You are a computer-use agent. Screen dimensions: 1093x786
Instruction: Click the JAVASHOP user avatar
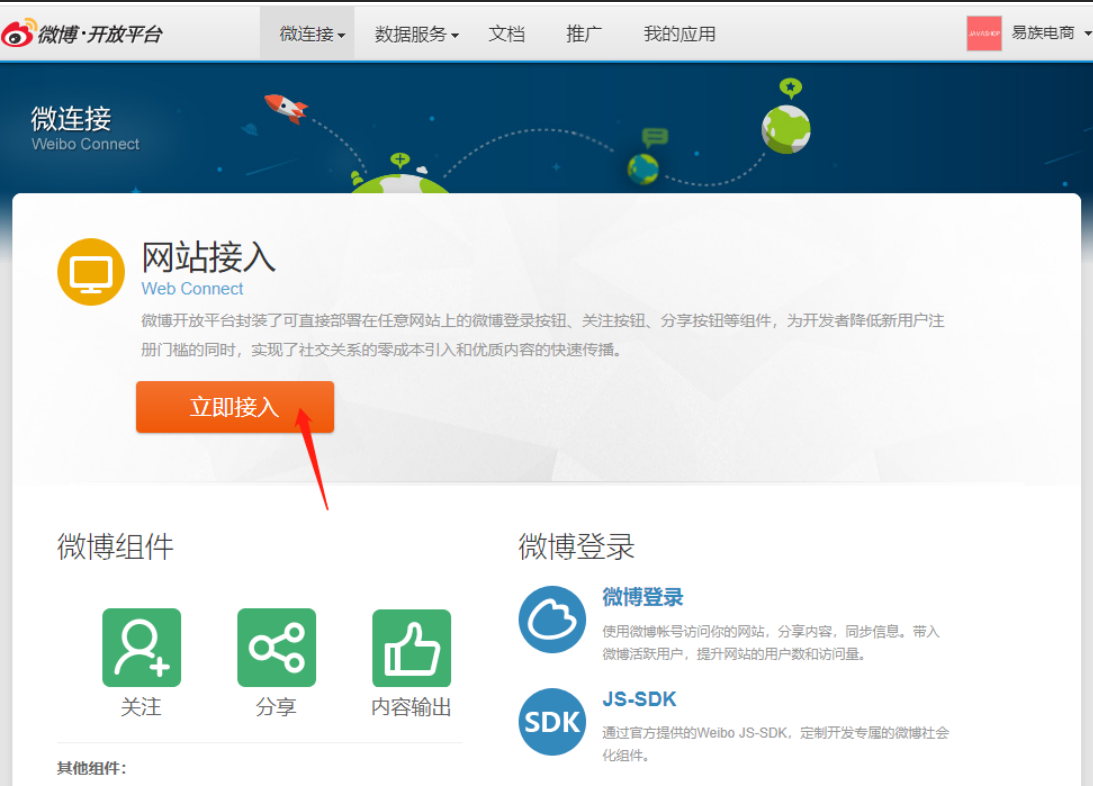pyautogui.click(x=984, y=33)
